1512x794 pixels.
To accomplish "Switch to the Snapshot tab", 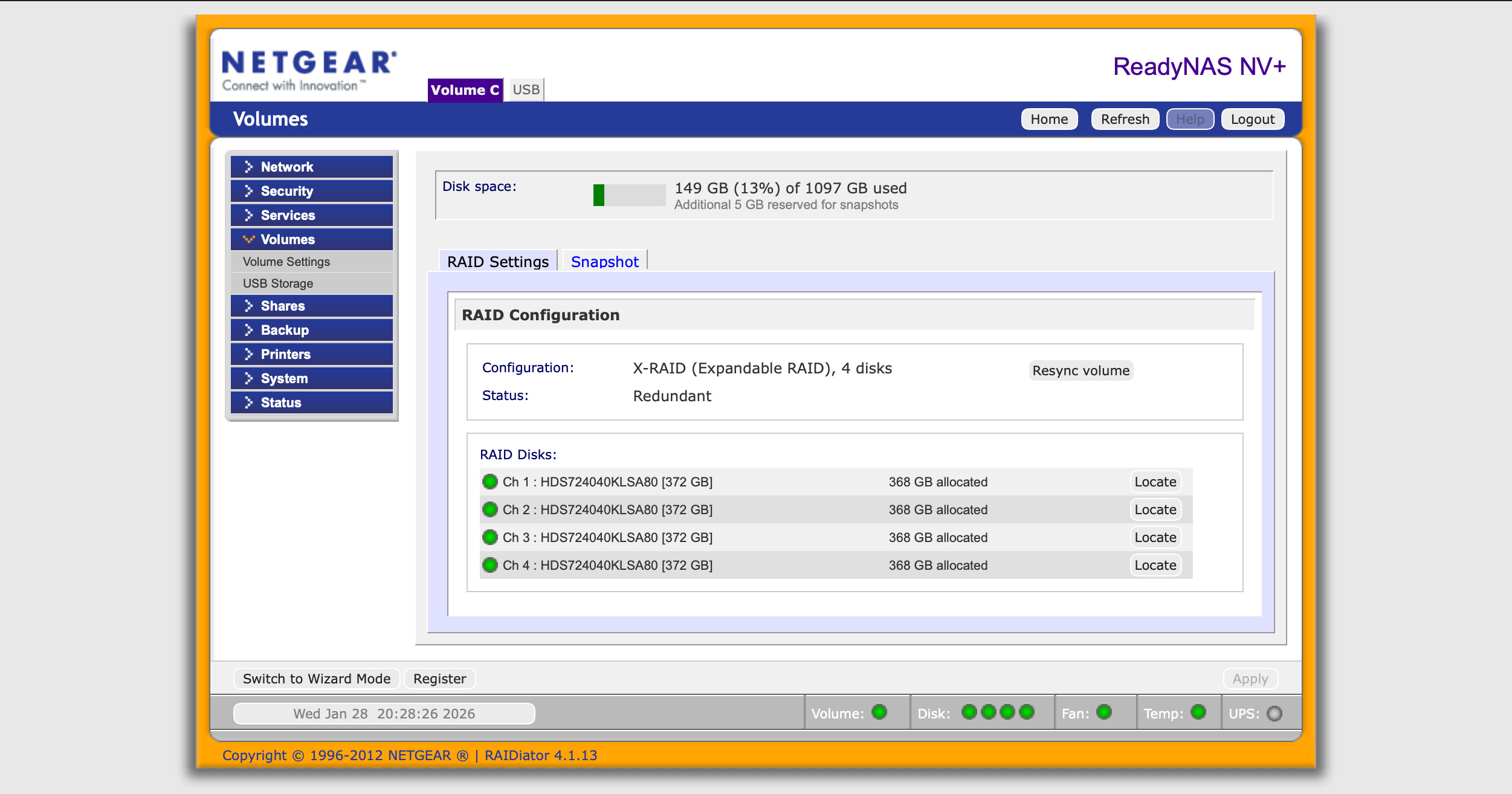I will click(604, 261).
